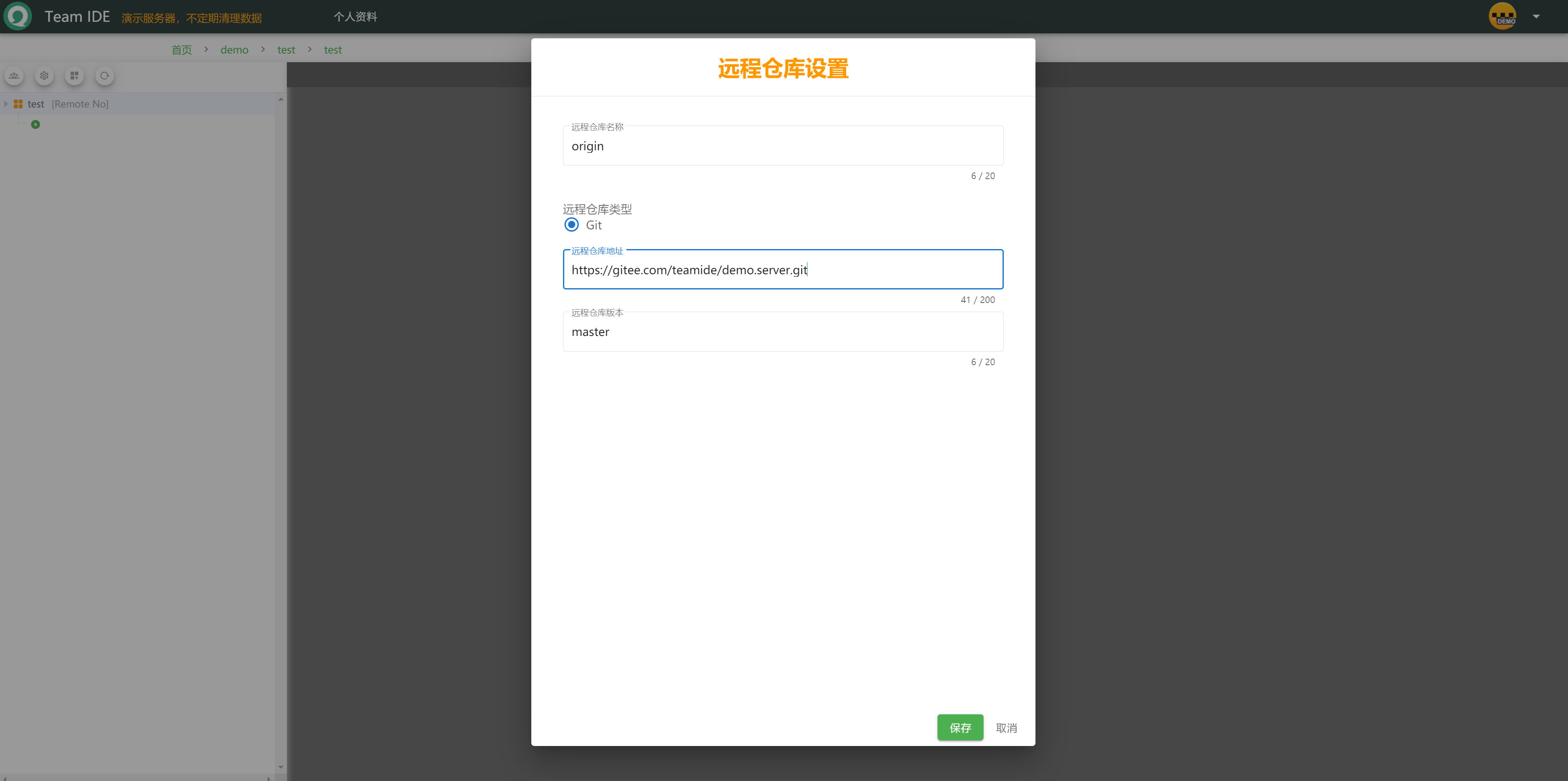Save the remote repository settings

coord(960,727)
